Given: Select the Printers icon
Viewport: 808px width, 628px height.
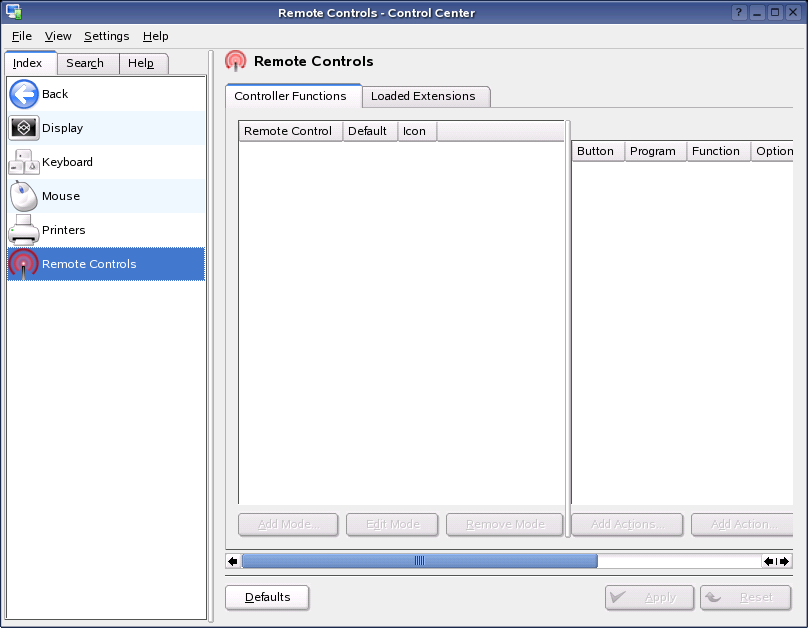Looking at the screenshot, I should [24, 230].
